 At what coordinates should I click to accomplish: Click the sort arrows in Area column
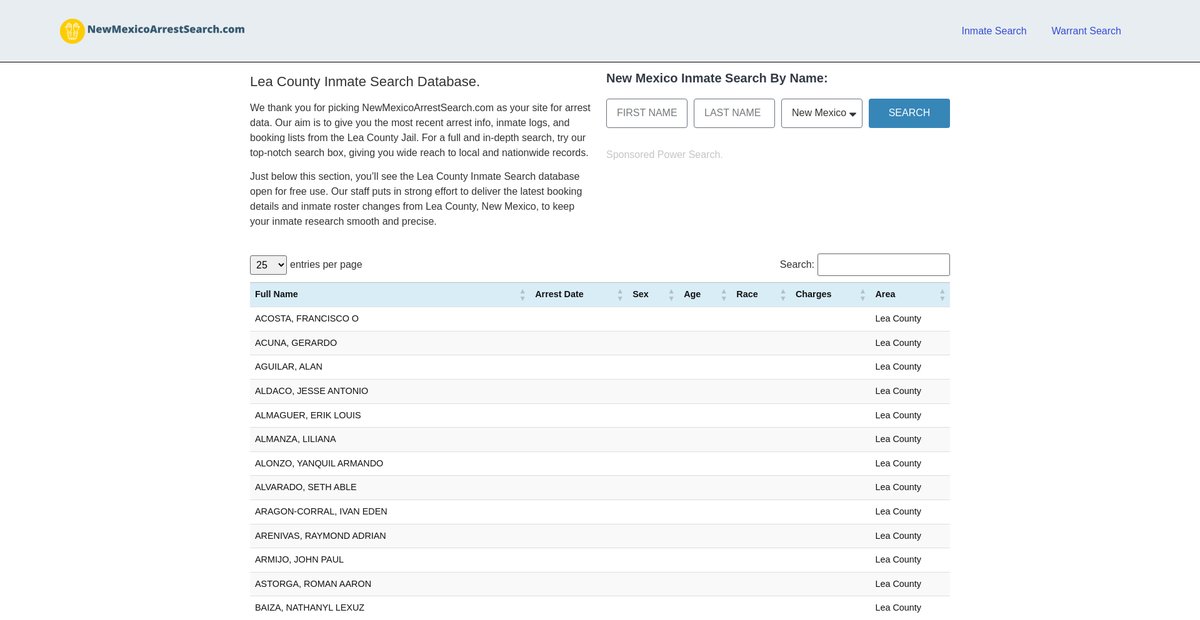coord(942,295)
